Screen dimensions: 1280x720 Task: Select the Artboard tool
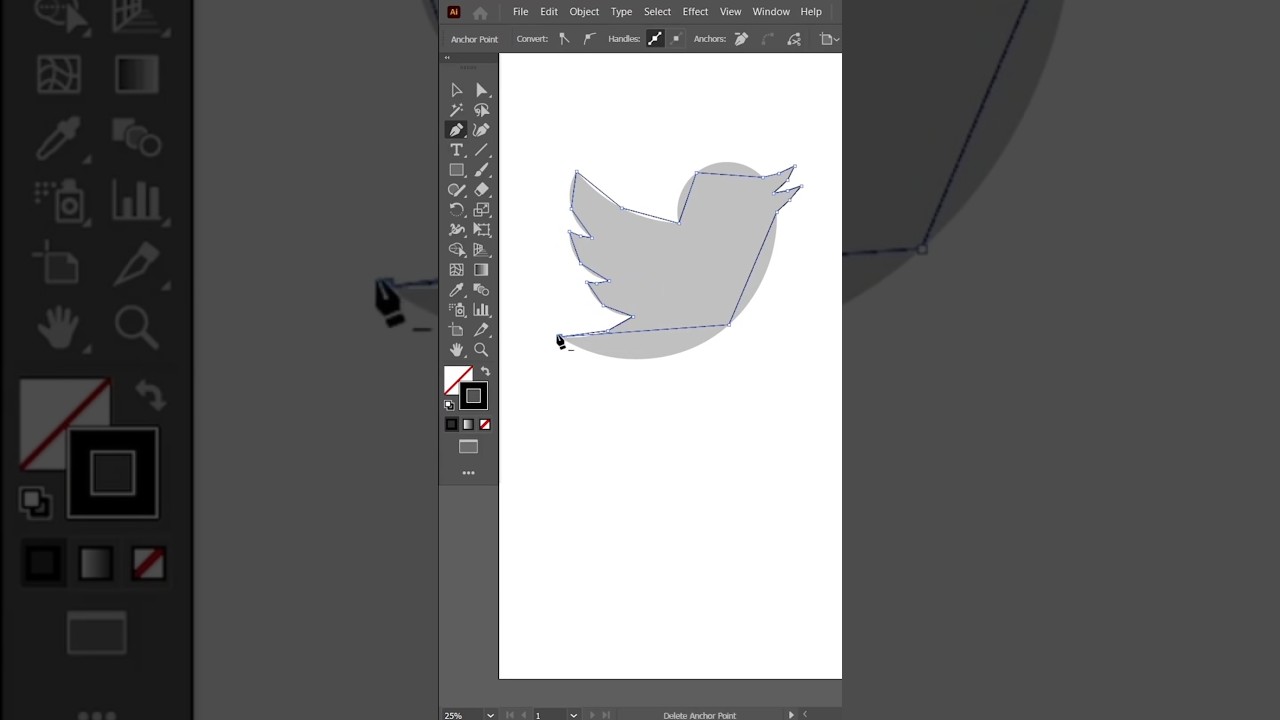pos(456,330)
